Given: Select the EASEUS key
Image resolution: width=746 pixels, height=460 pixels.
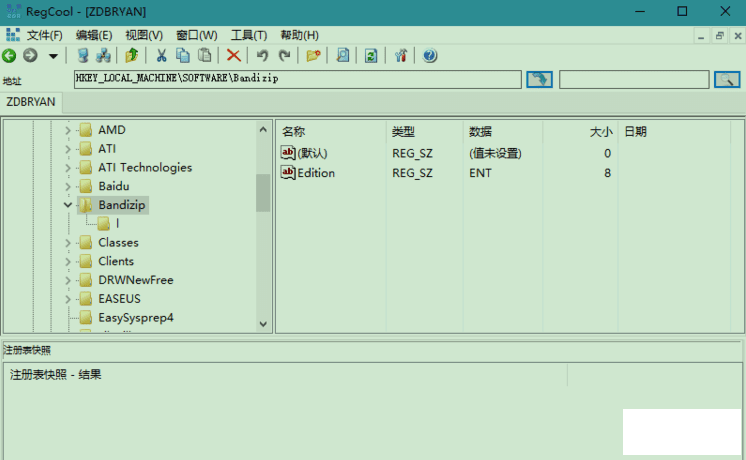Looking at the screenshot, I should (119, 299).
